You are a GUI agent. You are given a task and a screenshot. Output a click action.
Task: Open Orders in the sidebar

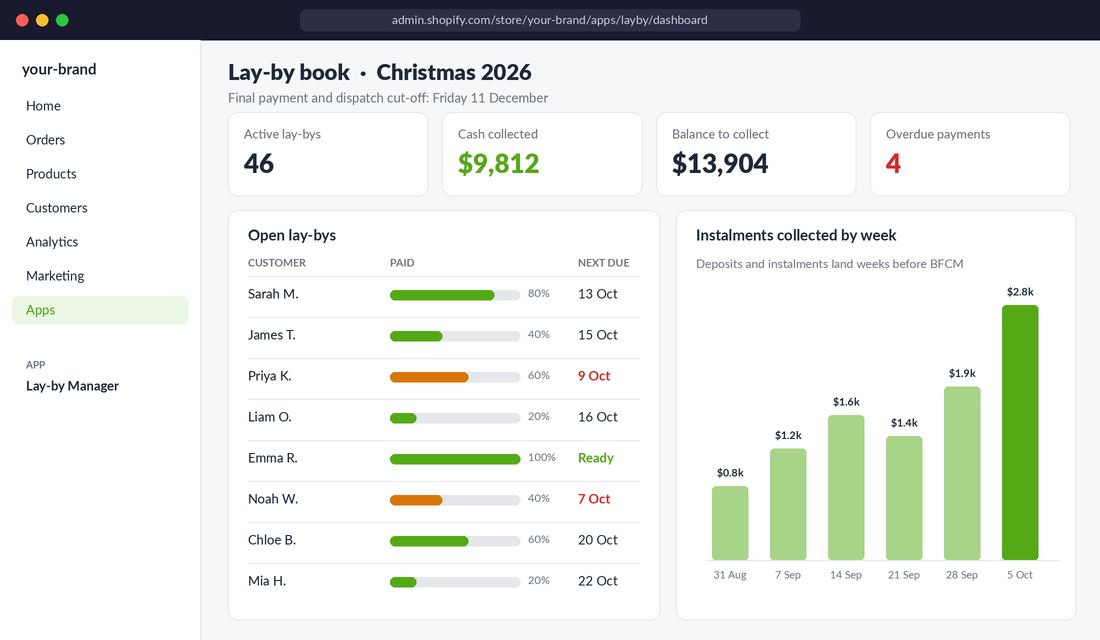tap(46, 140)
